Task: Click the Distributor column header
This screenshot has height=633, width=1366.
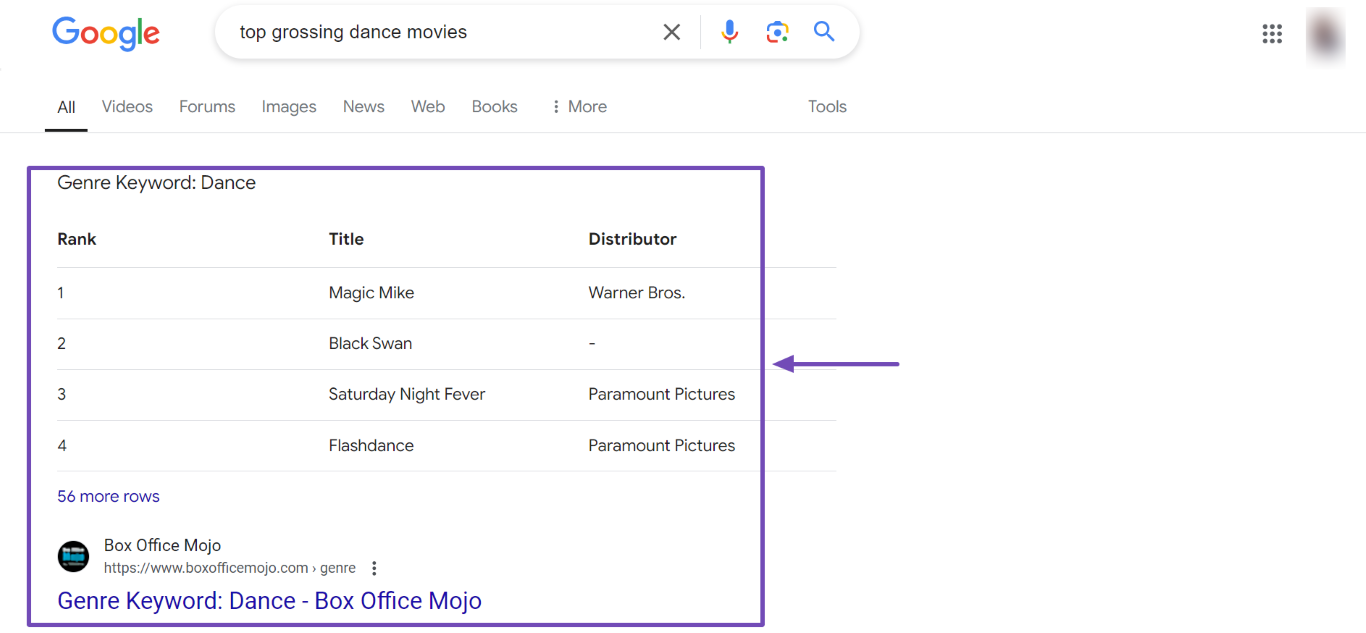Action: (x=632, y=239)
